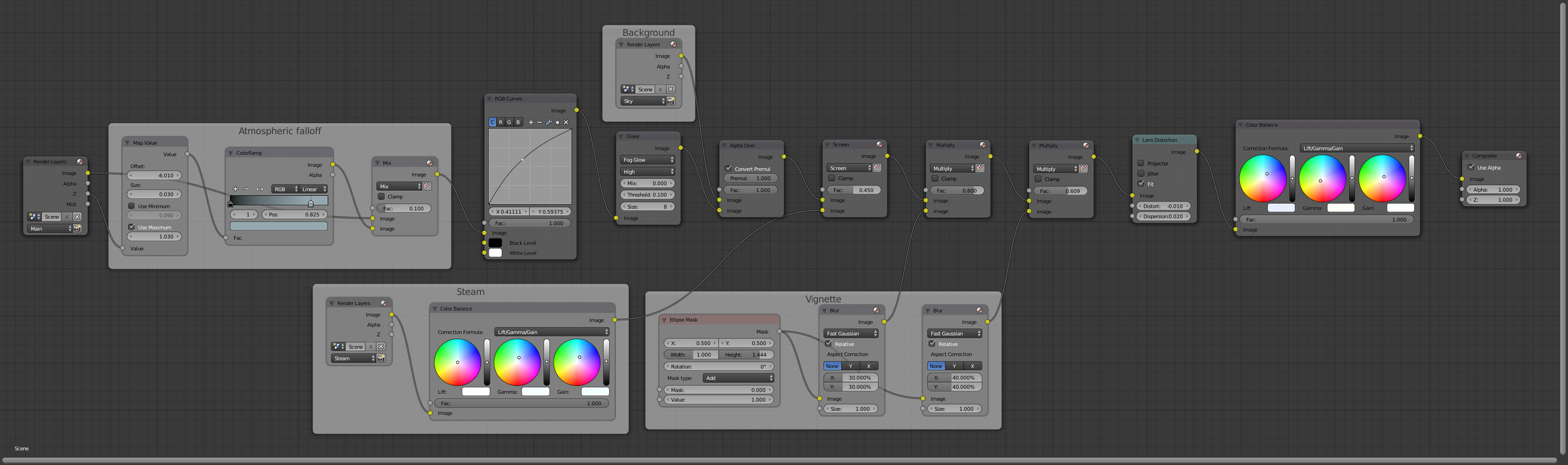Delete curve point with RGB Curves X icon

coord(566,122)
